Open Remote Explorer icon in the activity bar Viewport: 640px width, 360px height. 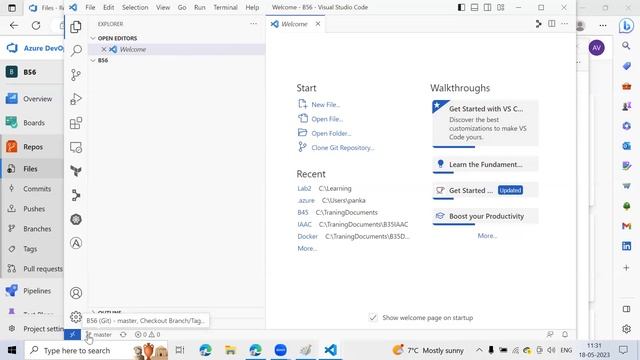click(76, 147)
